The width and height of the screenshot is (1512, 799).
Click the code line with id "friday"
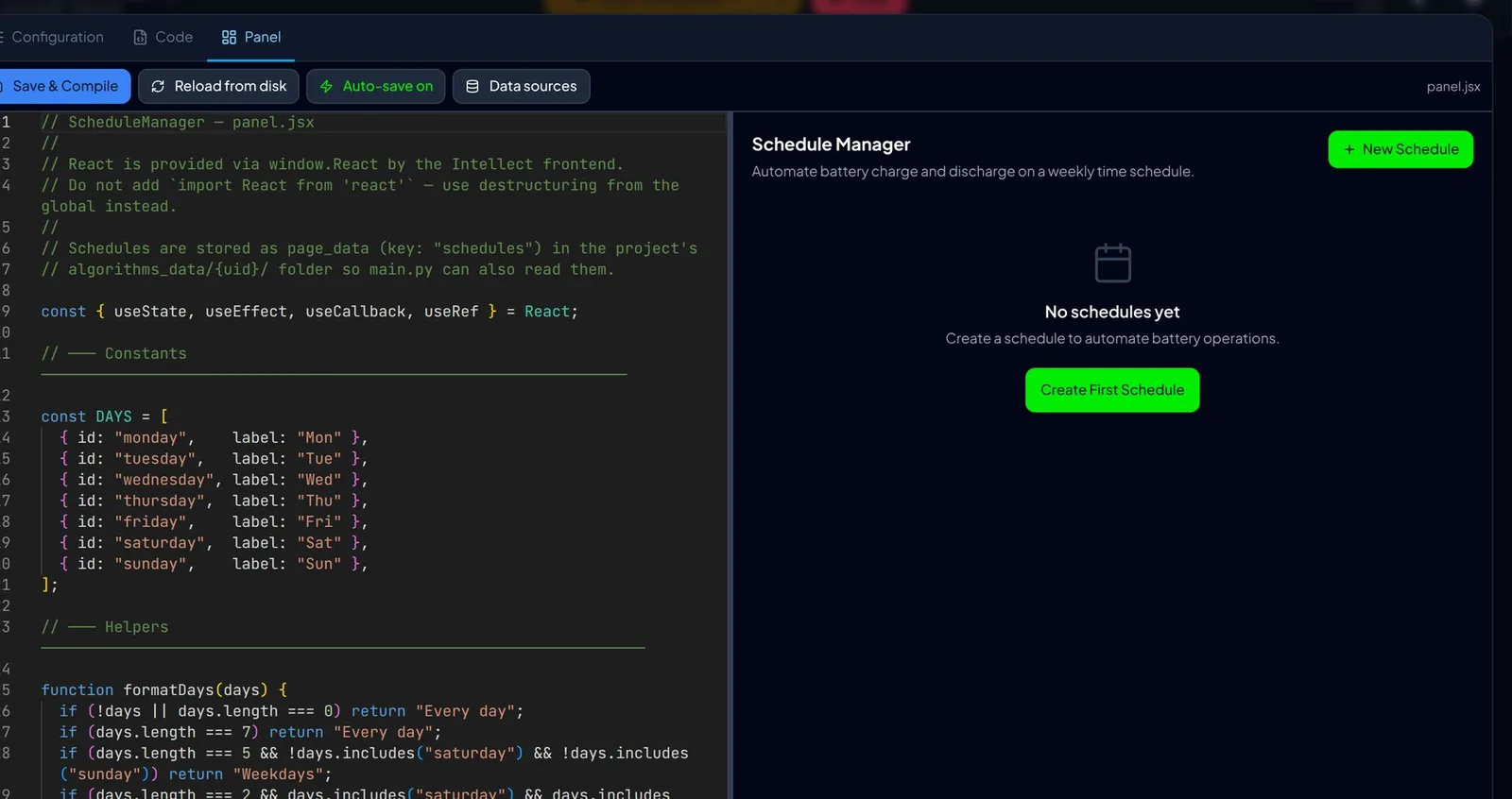point(214,521)
